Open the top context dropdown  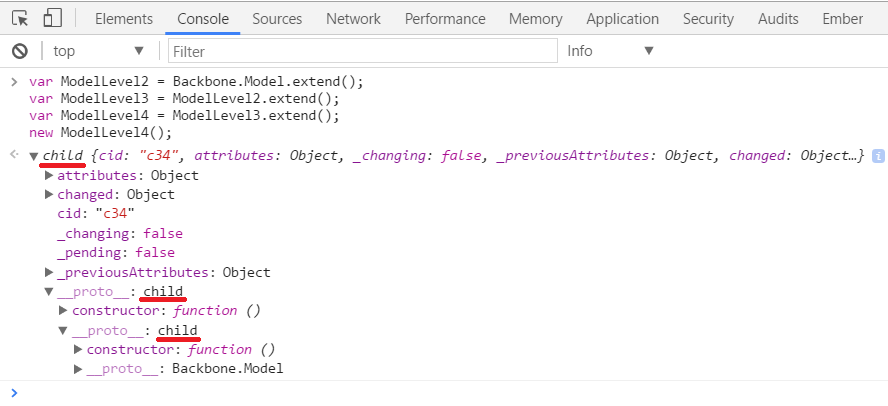(98, 51)
